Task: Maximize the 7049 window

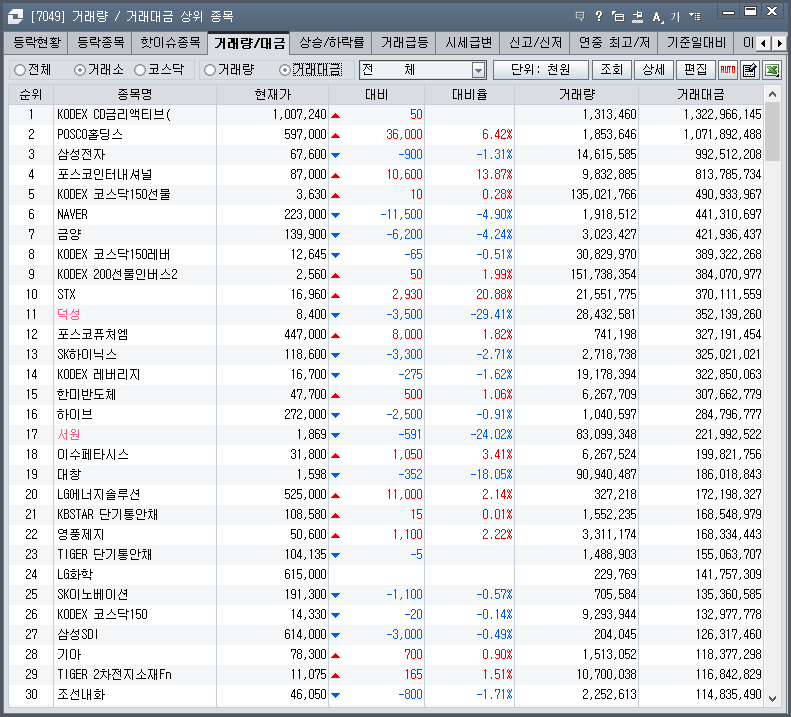Action: (751, 12)
